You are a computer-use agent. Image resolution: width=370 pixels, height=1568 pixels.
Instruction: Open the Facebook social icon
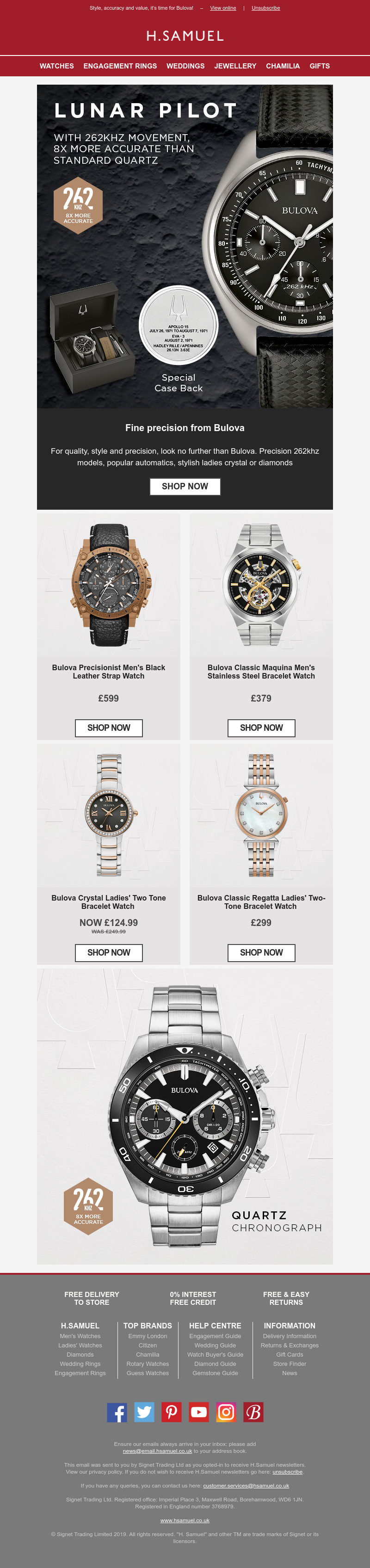click(x=117, y=1412)
